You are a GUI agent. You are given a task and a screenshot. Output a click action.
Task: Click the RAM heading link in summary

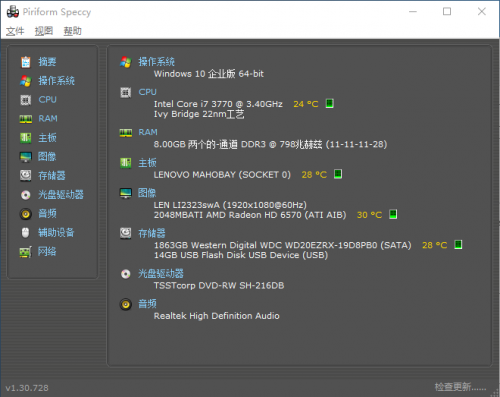(x=148, y=132)
